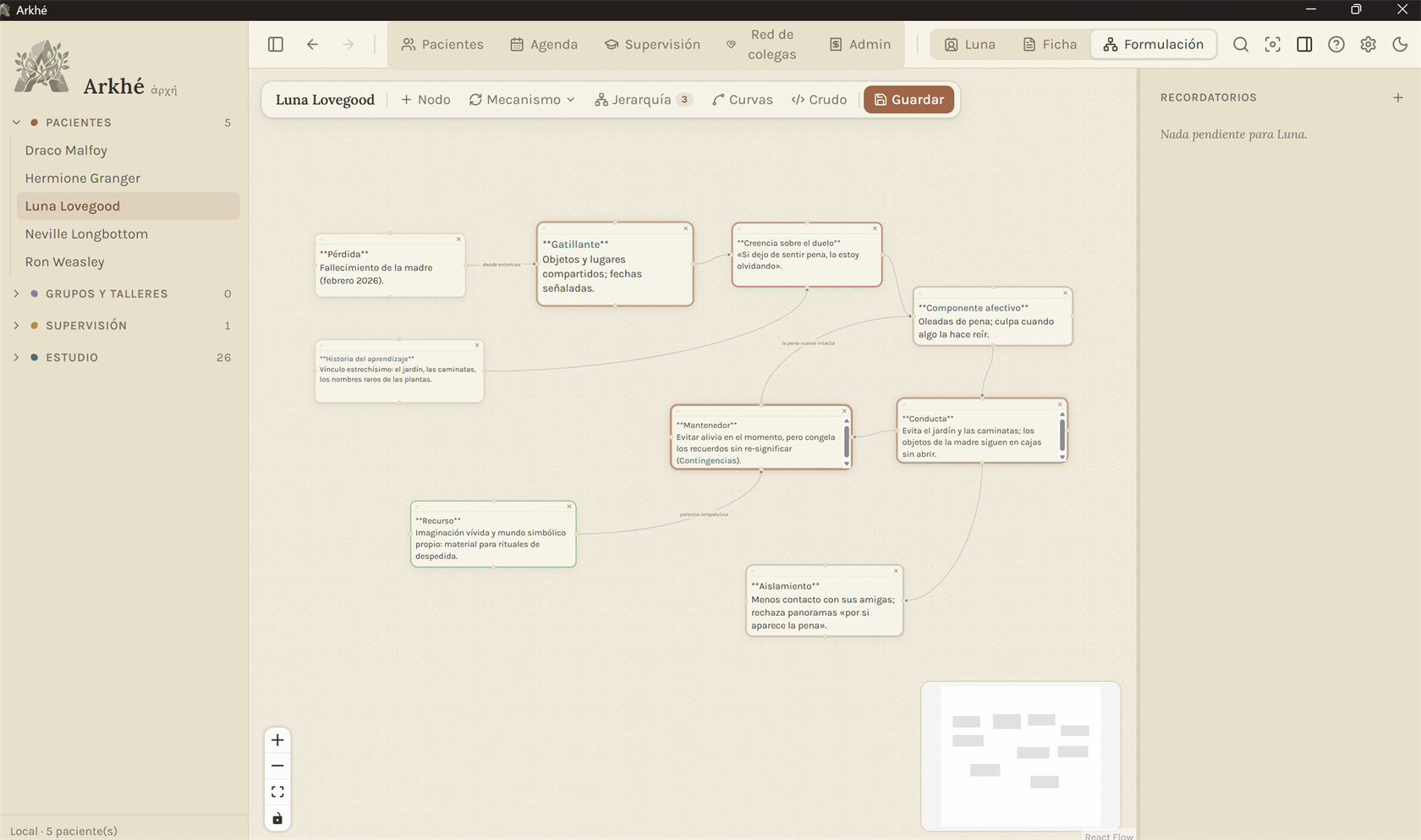Image resolution: width=1421 pixels, height=840 pixels.
Task: Click the Mantenedor node scrollbar
Action: [847, 441]
